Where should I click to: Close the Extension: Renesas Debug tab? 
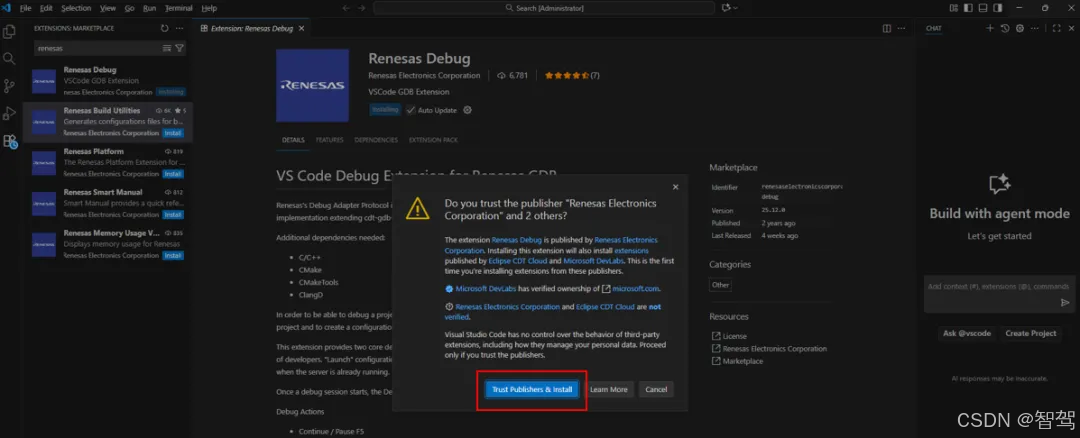(301, 28)
